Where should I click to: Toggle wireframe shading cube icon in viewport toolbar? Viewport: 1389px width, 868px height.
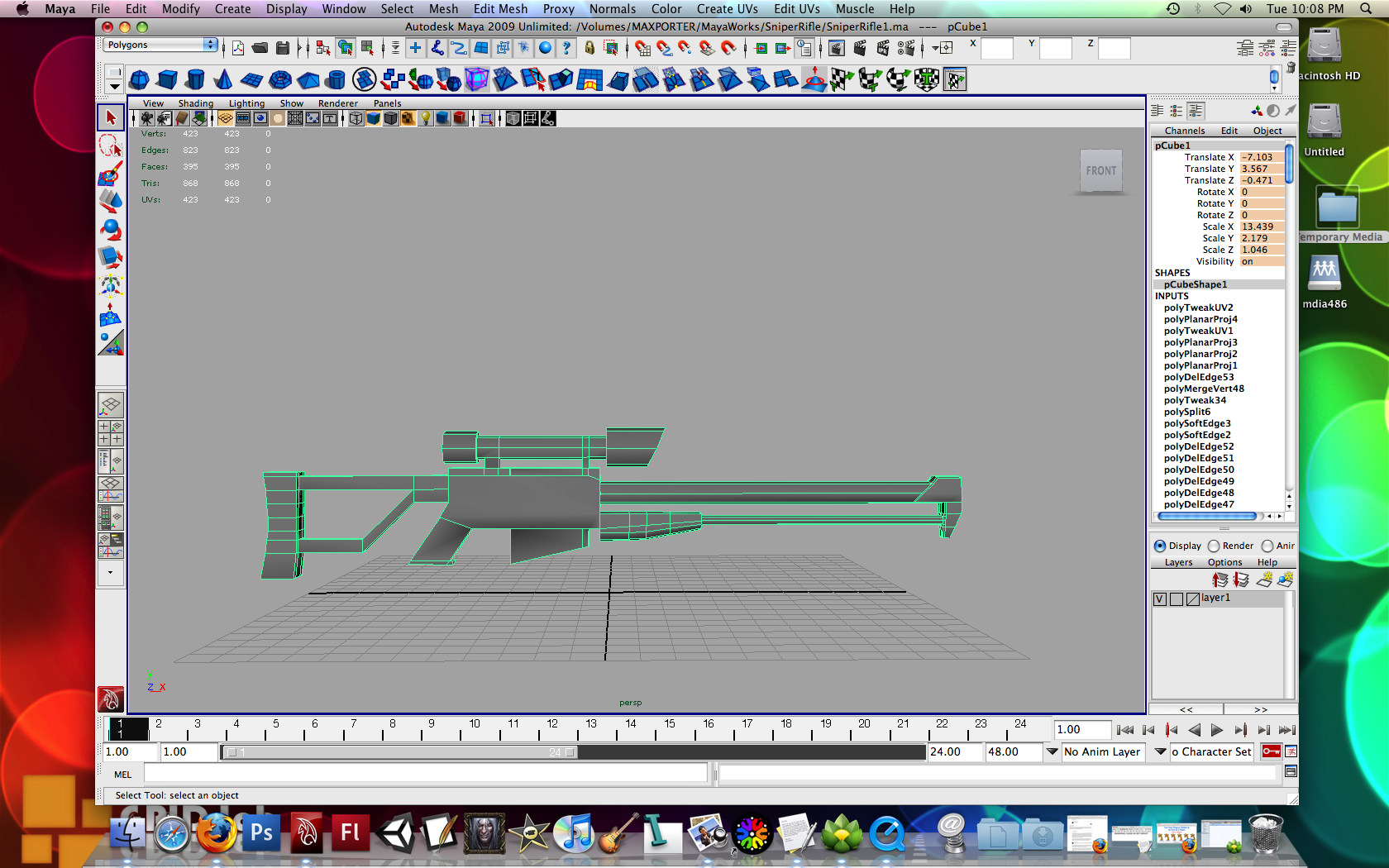(x=356, y=118)
